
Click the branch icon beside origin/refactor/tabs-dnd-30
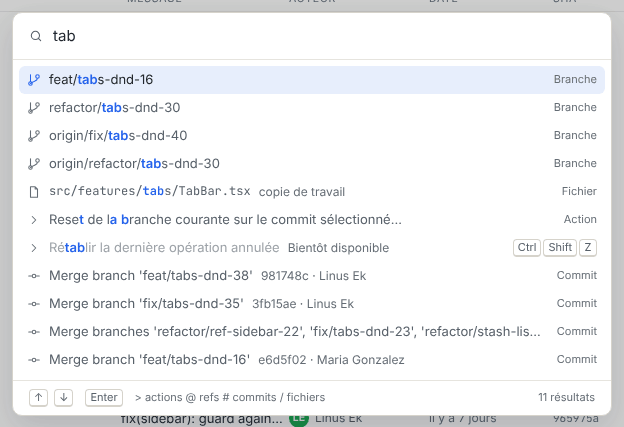coord(34,164)
